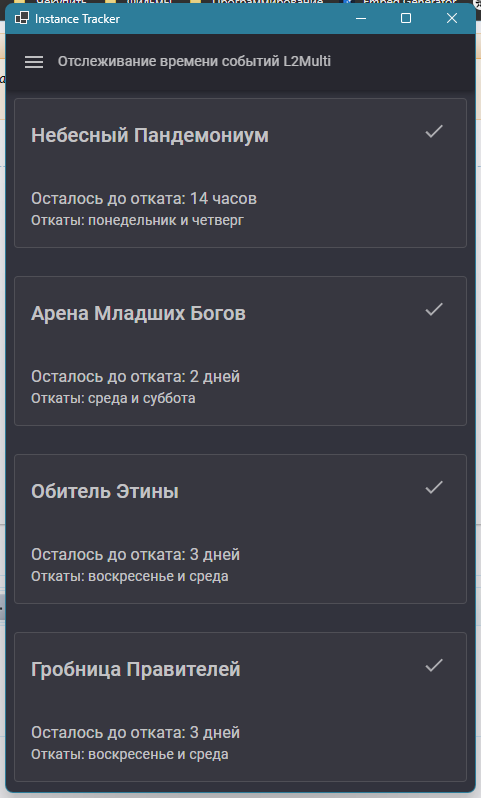The height and width of the screenshot is (798, 481).
Task: Click Гробница Правителей воскресенье и среда text
Action: [x=158, y=755]
